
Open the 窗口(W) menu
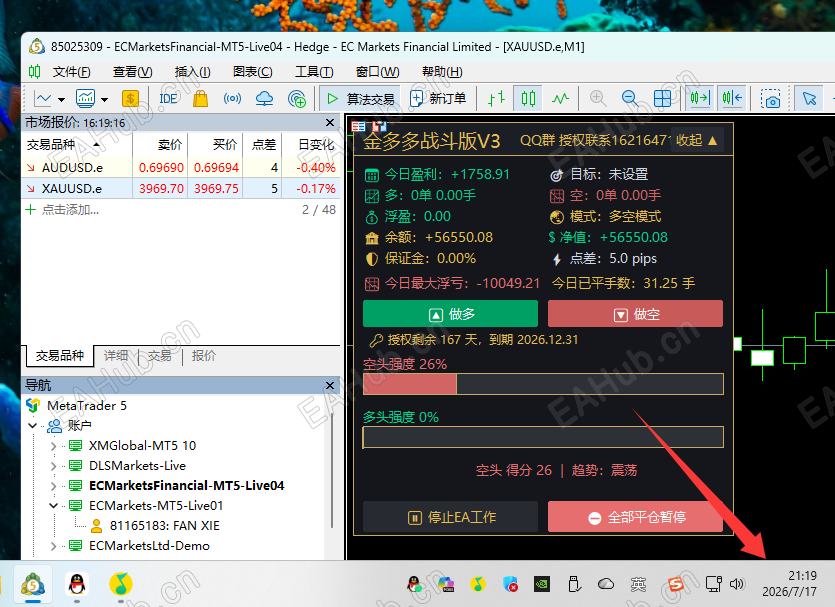(378, 71)
